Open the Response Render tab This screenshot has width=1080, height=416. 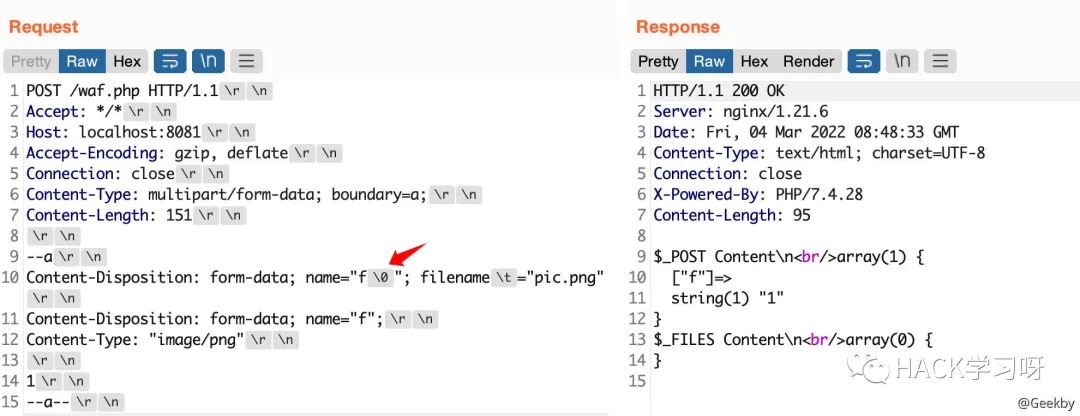click(809, 61)
